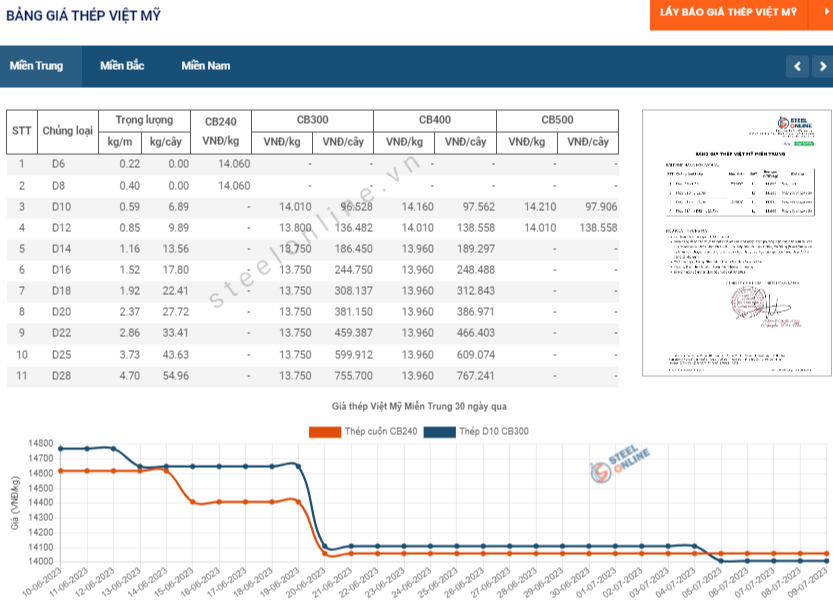
Task: Select the D18 row label
Action: click(61, 291)
